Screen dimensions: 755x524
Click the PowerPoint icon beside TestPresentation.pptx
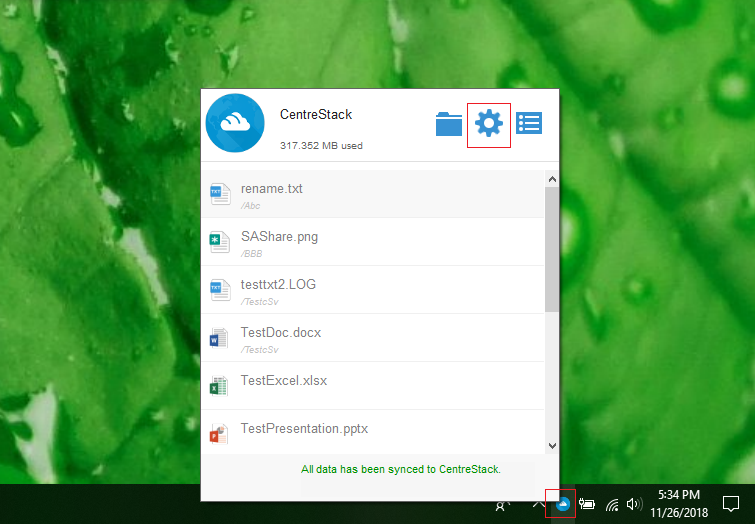219,433
